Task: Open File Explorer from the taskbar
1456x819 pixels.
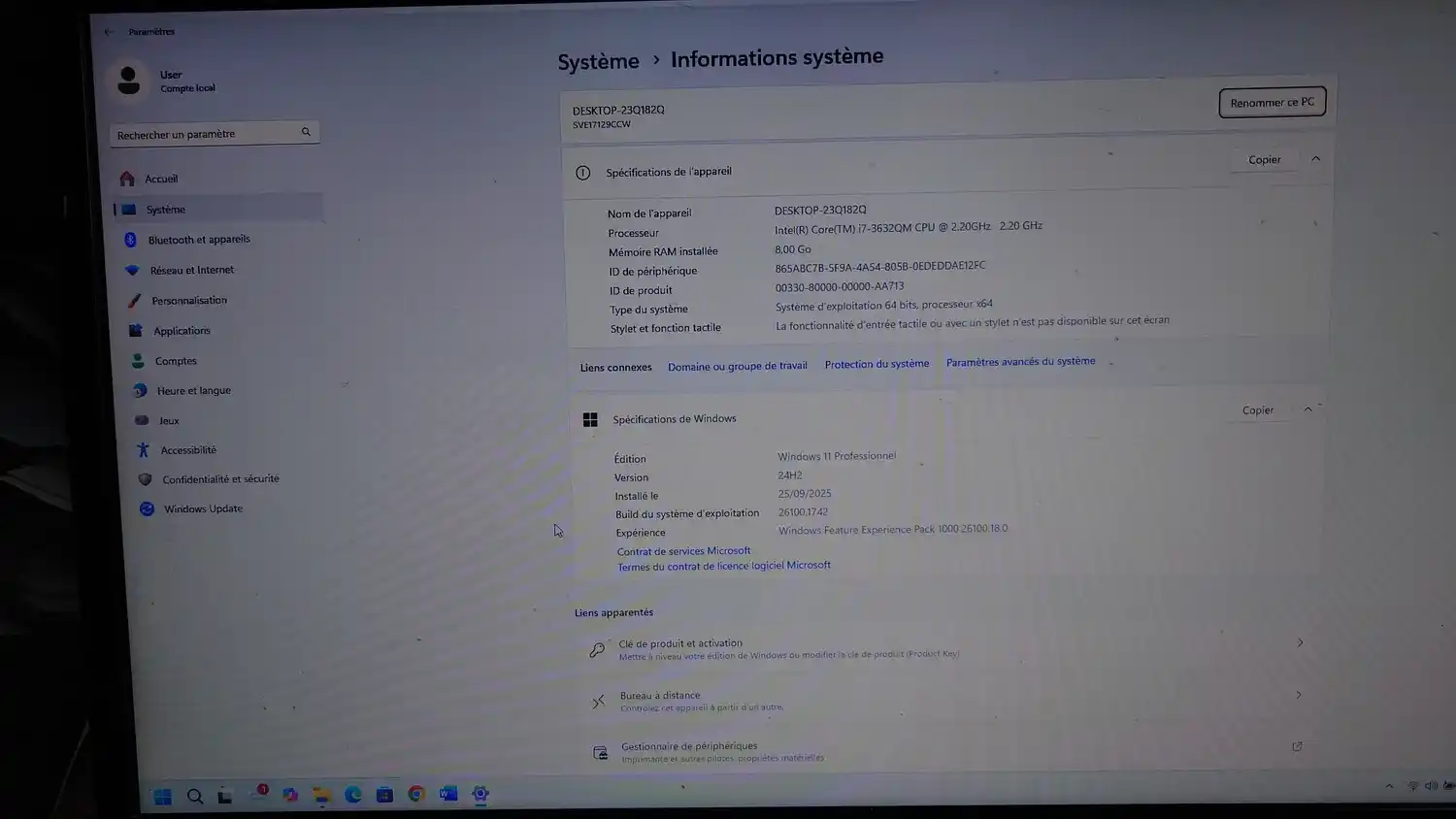Action: point(321,795)
